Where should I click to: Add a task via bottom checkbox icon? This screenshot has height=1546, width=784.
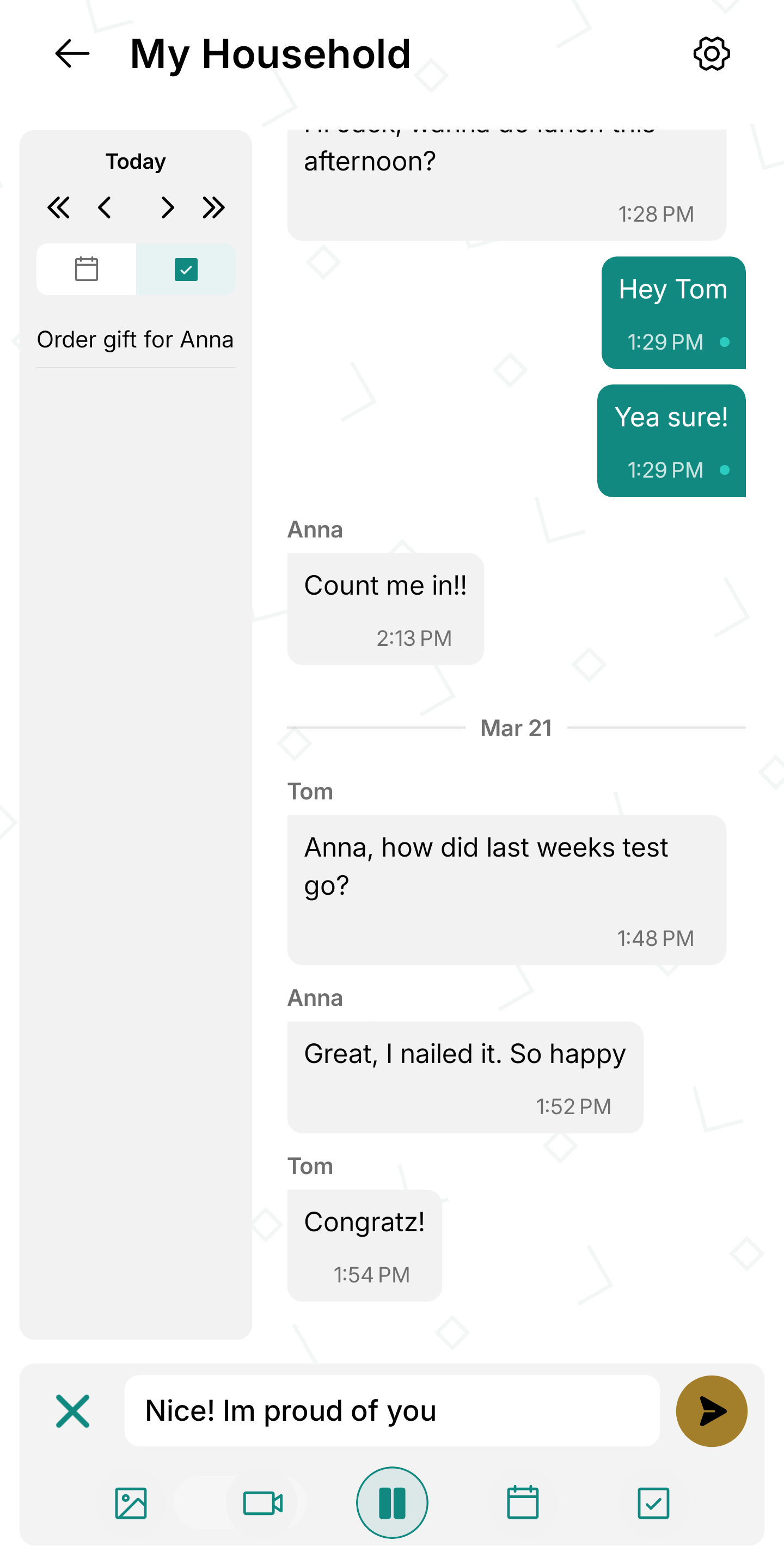[x=653, y=1503]
